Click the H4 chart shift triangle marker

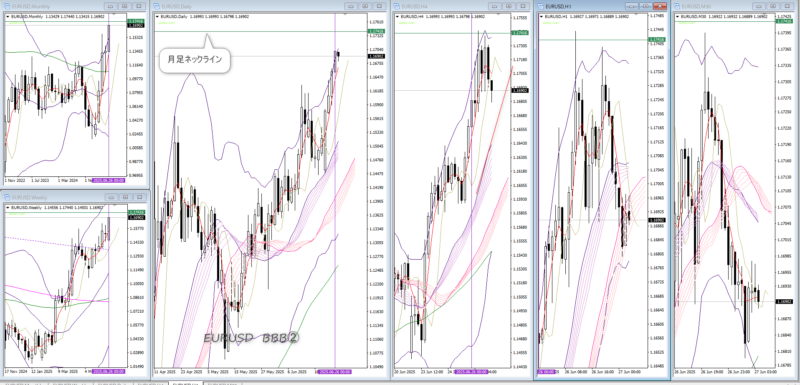click(497, 14)
